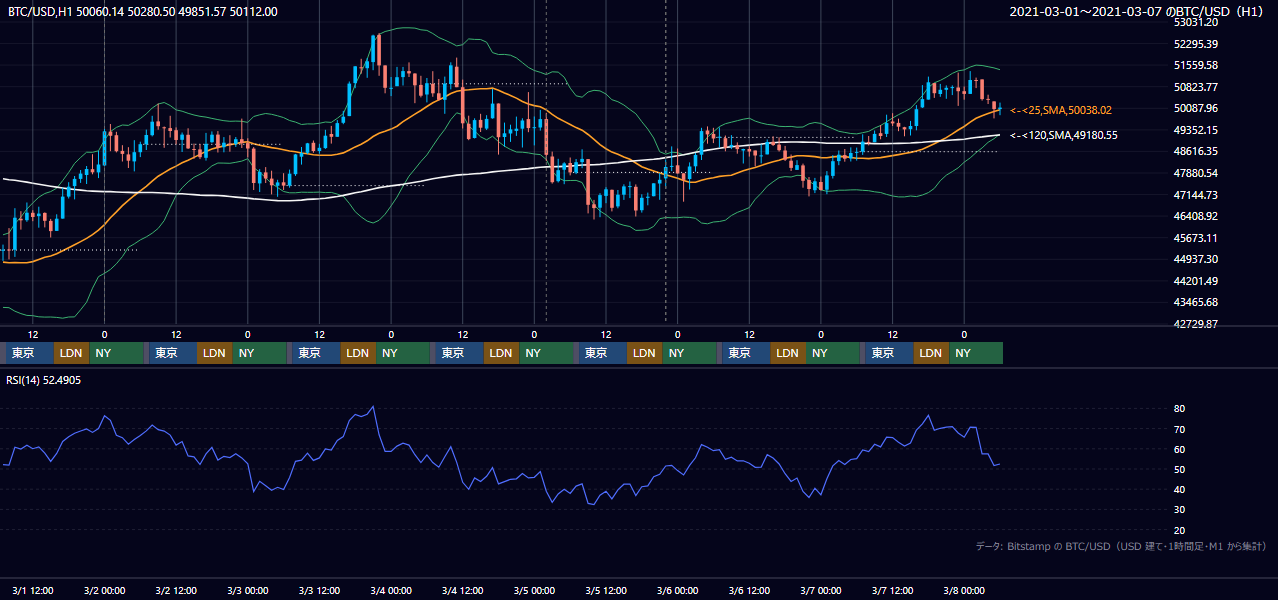
Task: Select the 25 SMA 50038.02 label
Action: [x=1061, y=110]
